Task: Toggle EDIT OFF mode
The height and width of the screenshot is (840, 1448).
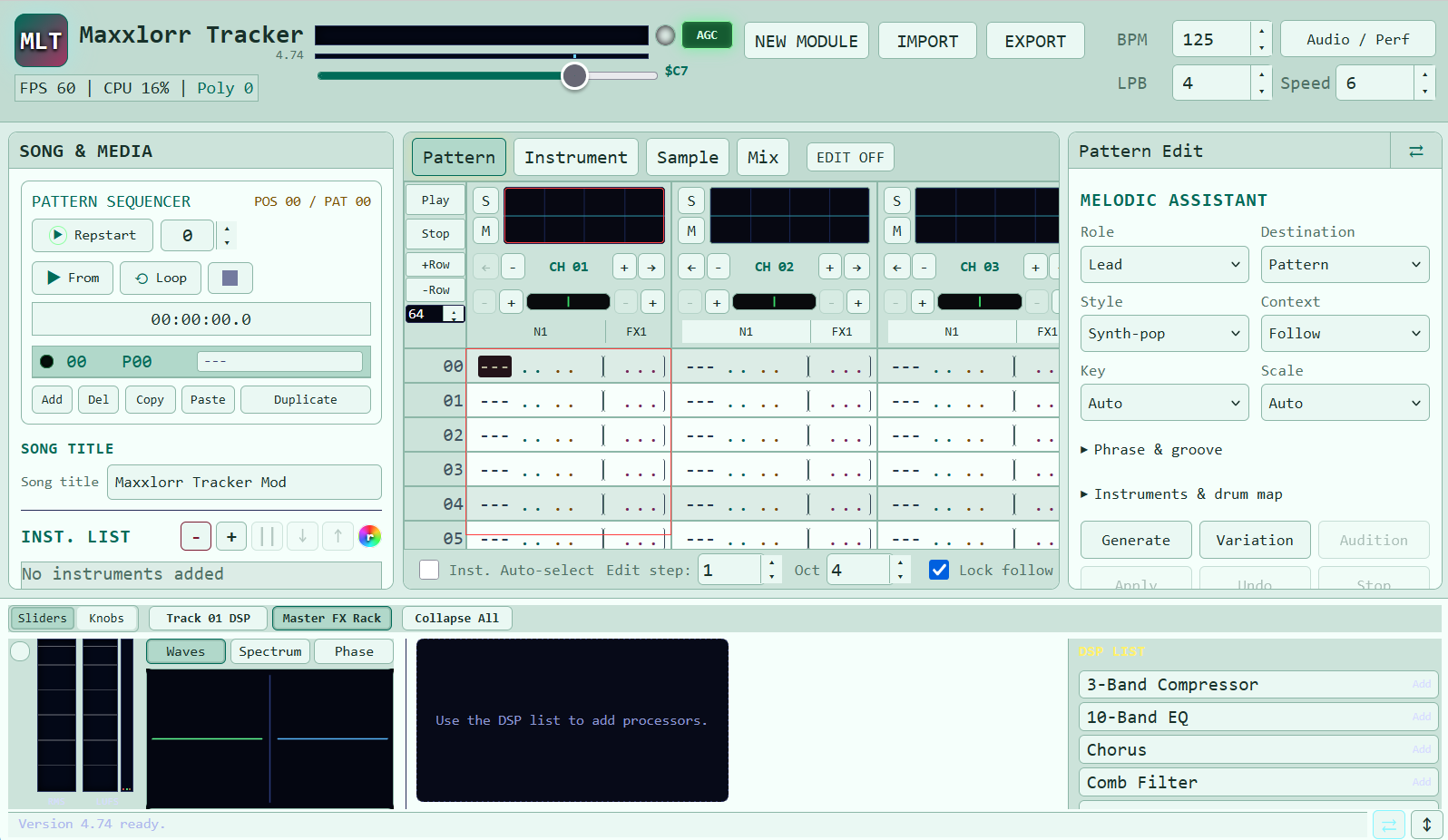Action: (850, 157)
